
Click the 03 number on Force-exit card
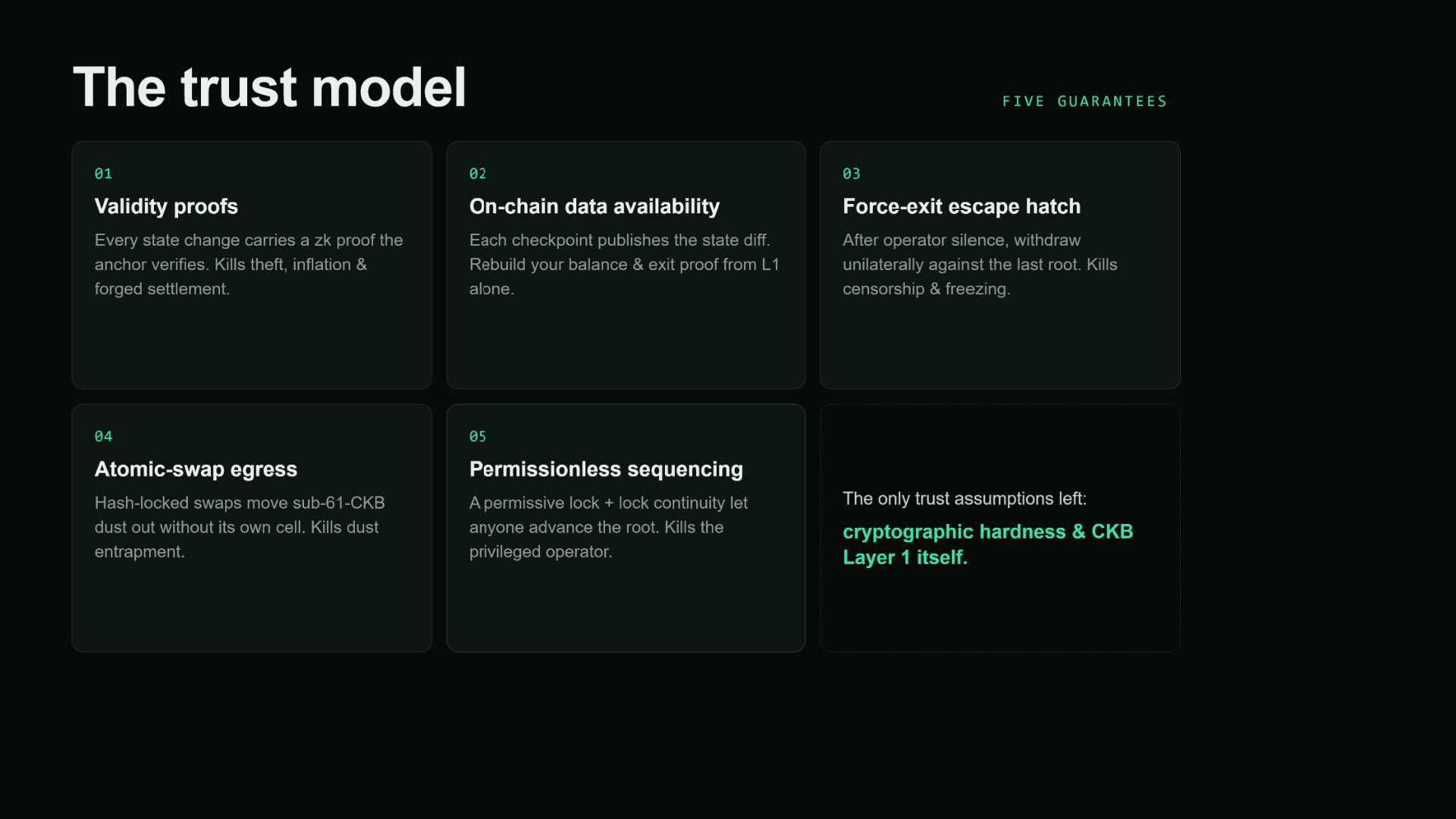[852, 174]
